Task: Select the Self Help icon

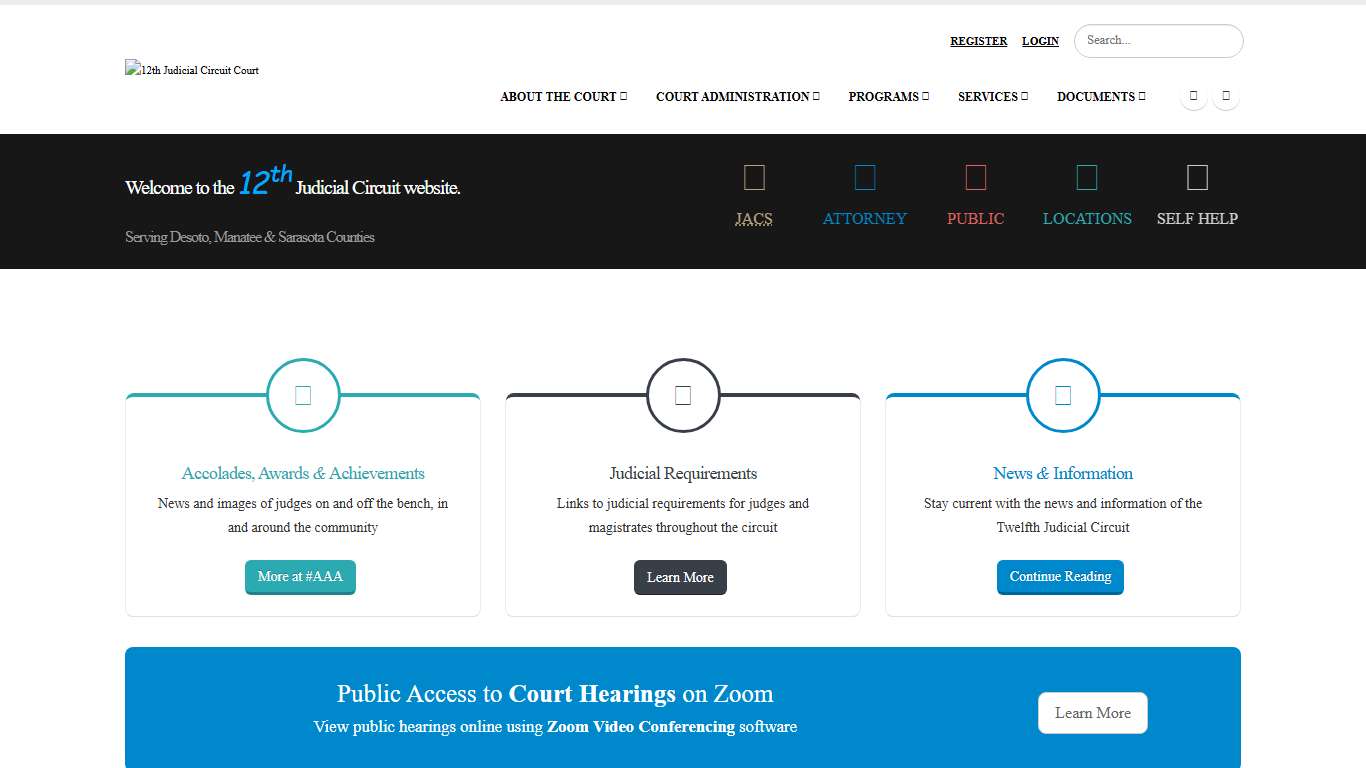Action: pyautogui.click(x=1197, y=176)
